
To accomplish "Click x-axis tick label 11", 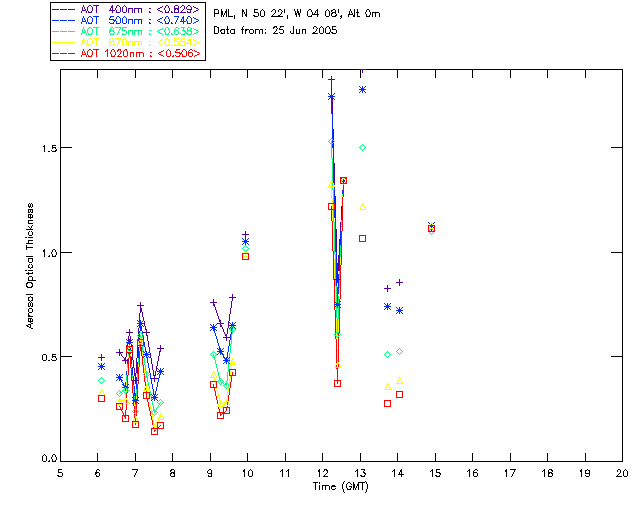I will (285, 473).
